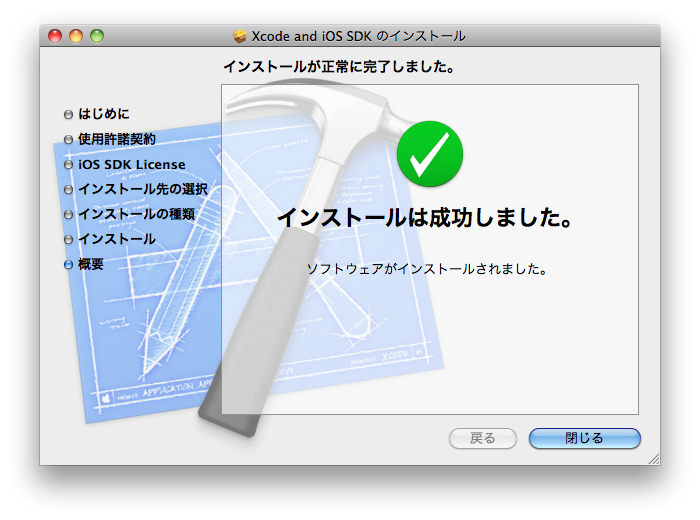Close the installer with the red button
This screenshot has height=520, width=700.
click(x=55, y=36)
